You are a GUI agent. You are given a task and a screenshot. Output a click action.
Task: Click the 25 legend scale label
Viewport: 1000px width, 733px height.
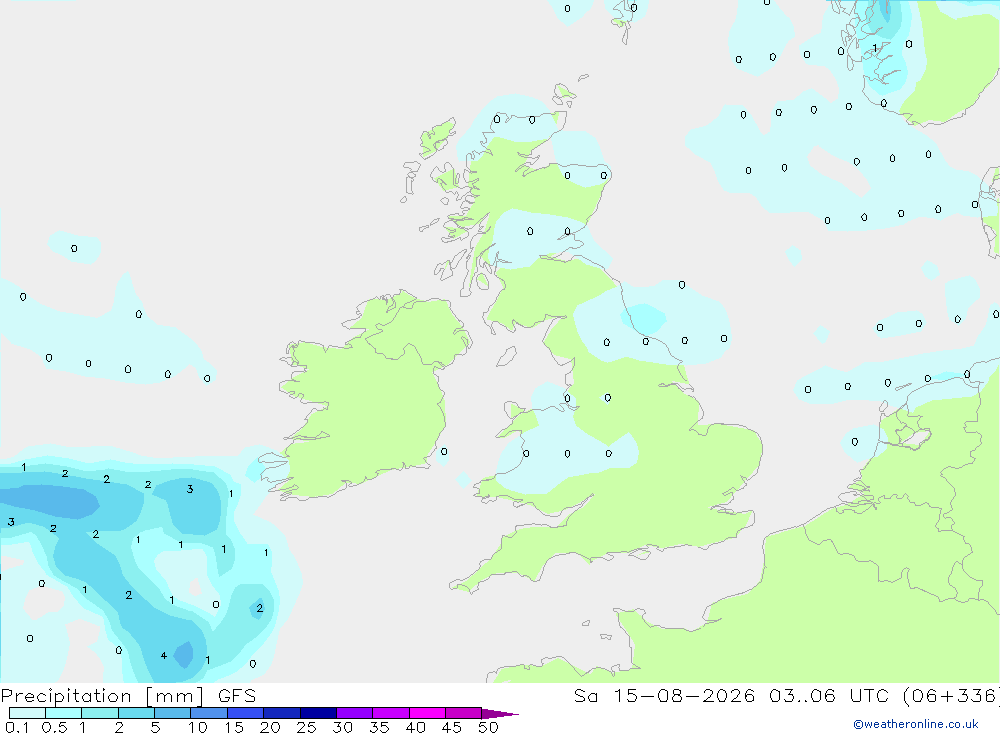click(x=306, y=727)
